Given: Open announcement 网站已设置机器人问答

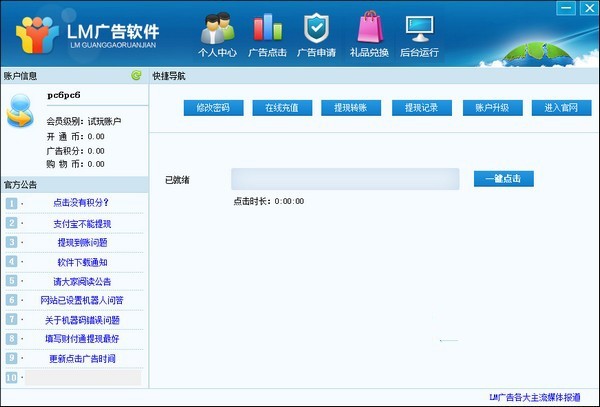Looking at the screenshot, I should [x=82, y=300].
